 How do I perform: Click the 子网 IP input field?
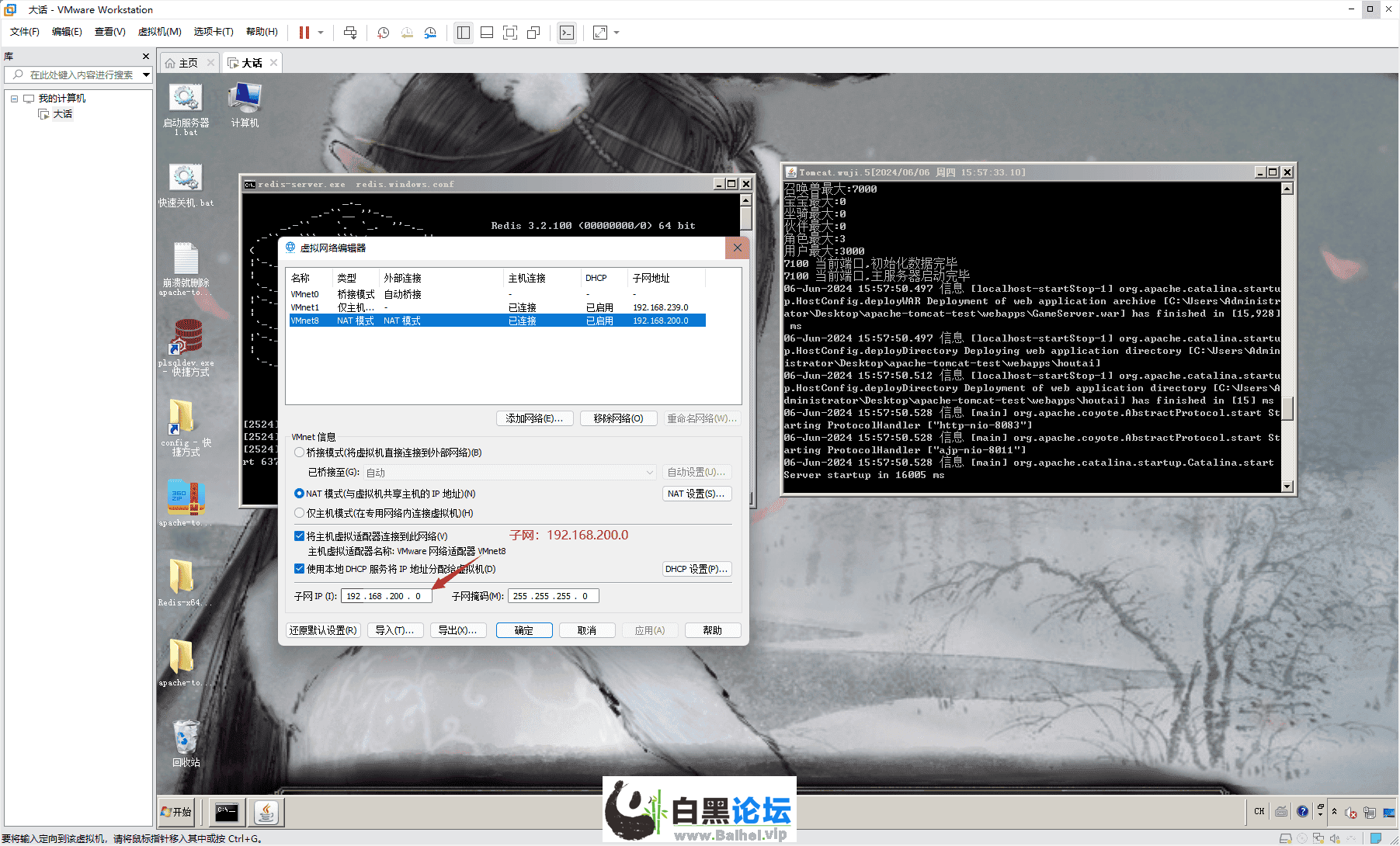pyautogui.click(x=386, y=596)
